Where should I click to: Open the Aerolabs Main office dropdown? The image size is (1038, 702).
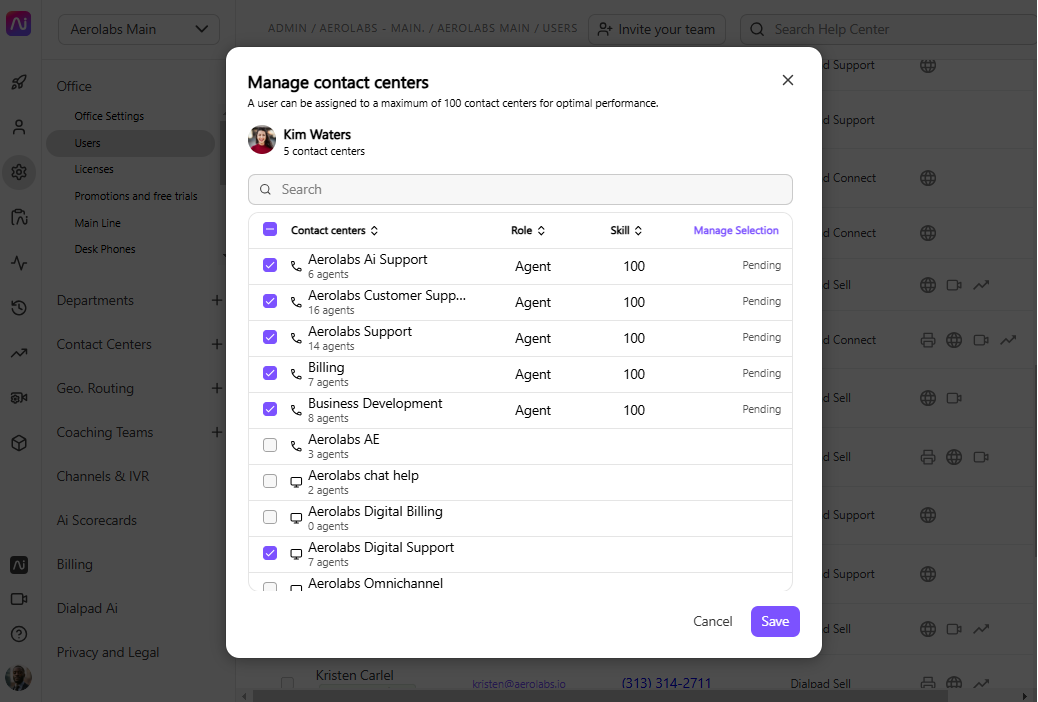(139, 29)
